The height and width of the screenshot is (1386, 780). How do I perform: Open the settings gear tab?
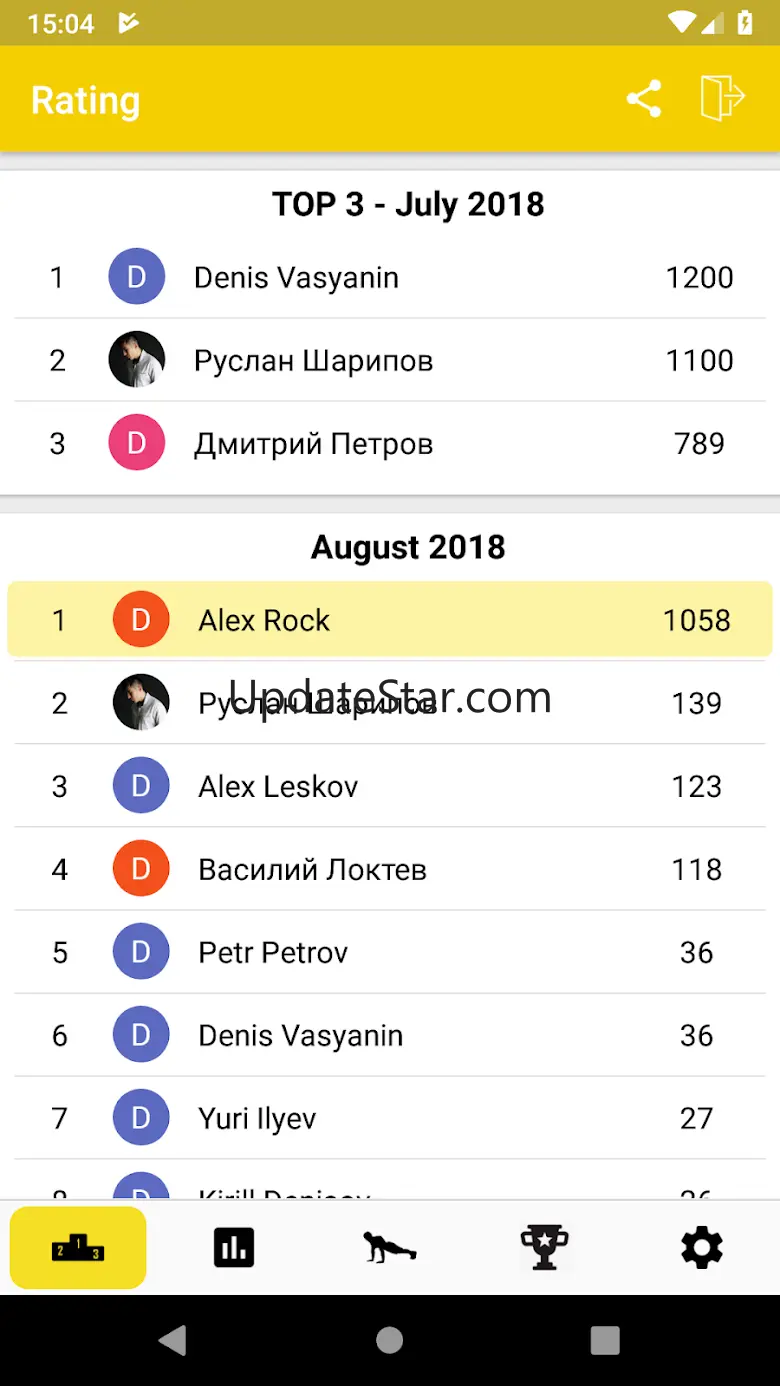pyautogui.click(x=701, y=1247)
